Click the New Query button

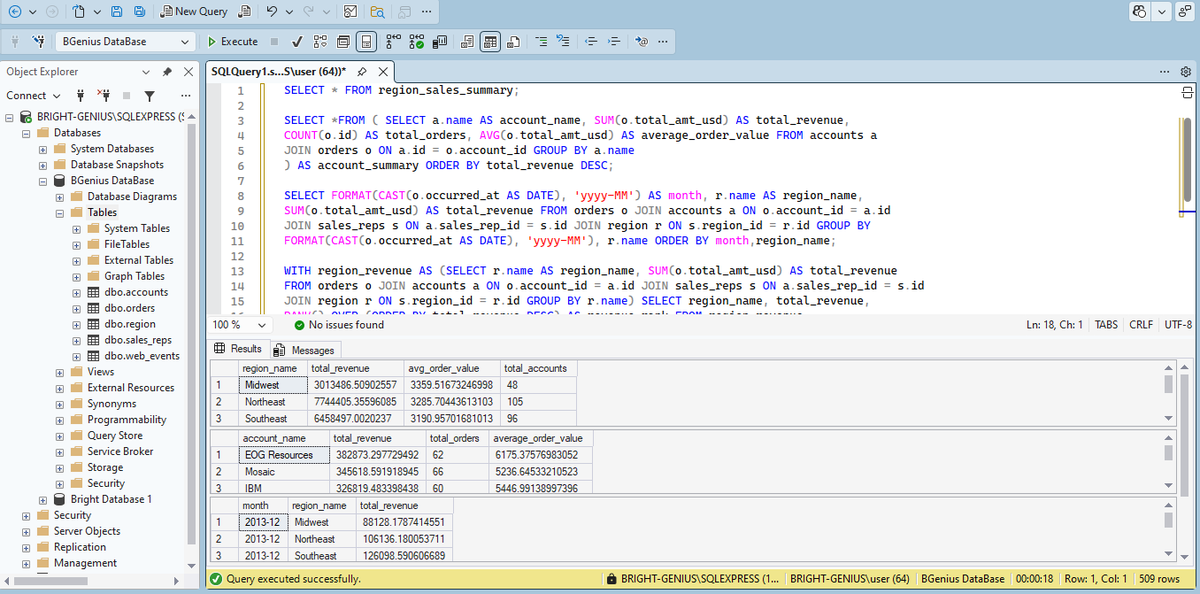[x=194, y=12]
